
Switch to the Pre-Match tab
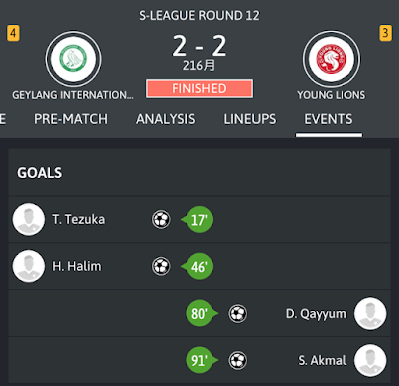71,119
